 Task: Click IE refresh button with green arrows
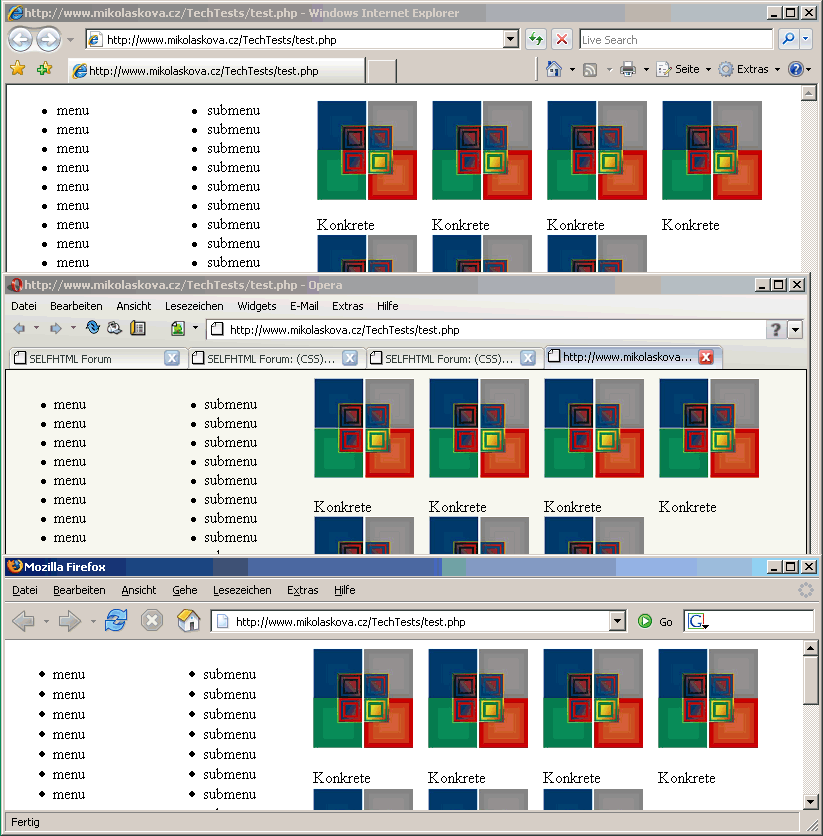click(x=536, y=39)
